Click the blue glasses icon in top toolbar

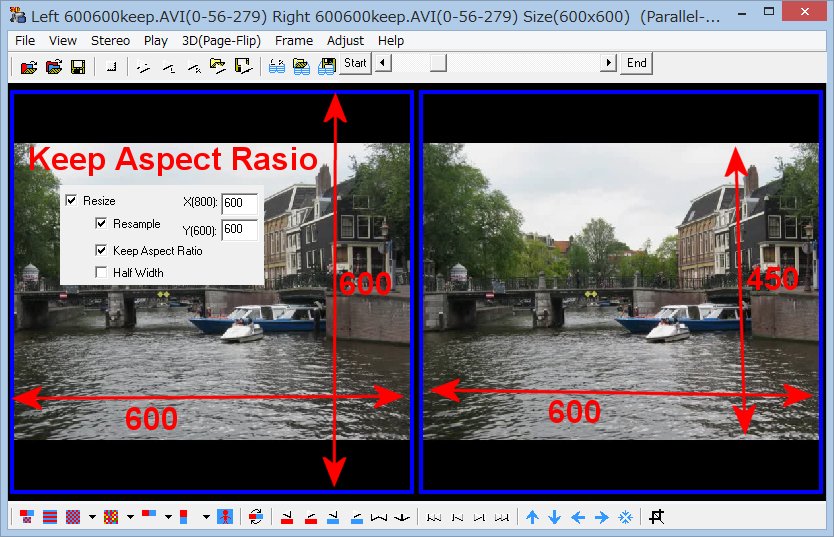277,66
